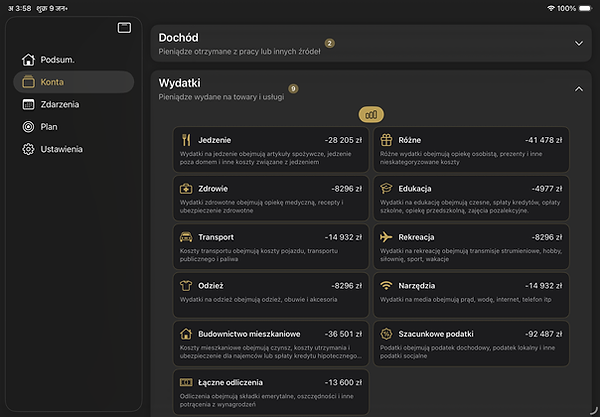The image size is (600, 417).
Task: Click the Narzędzia wifi icon
Action: pyautogui.click(x=386, y=285)
